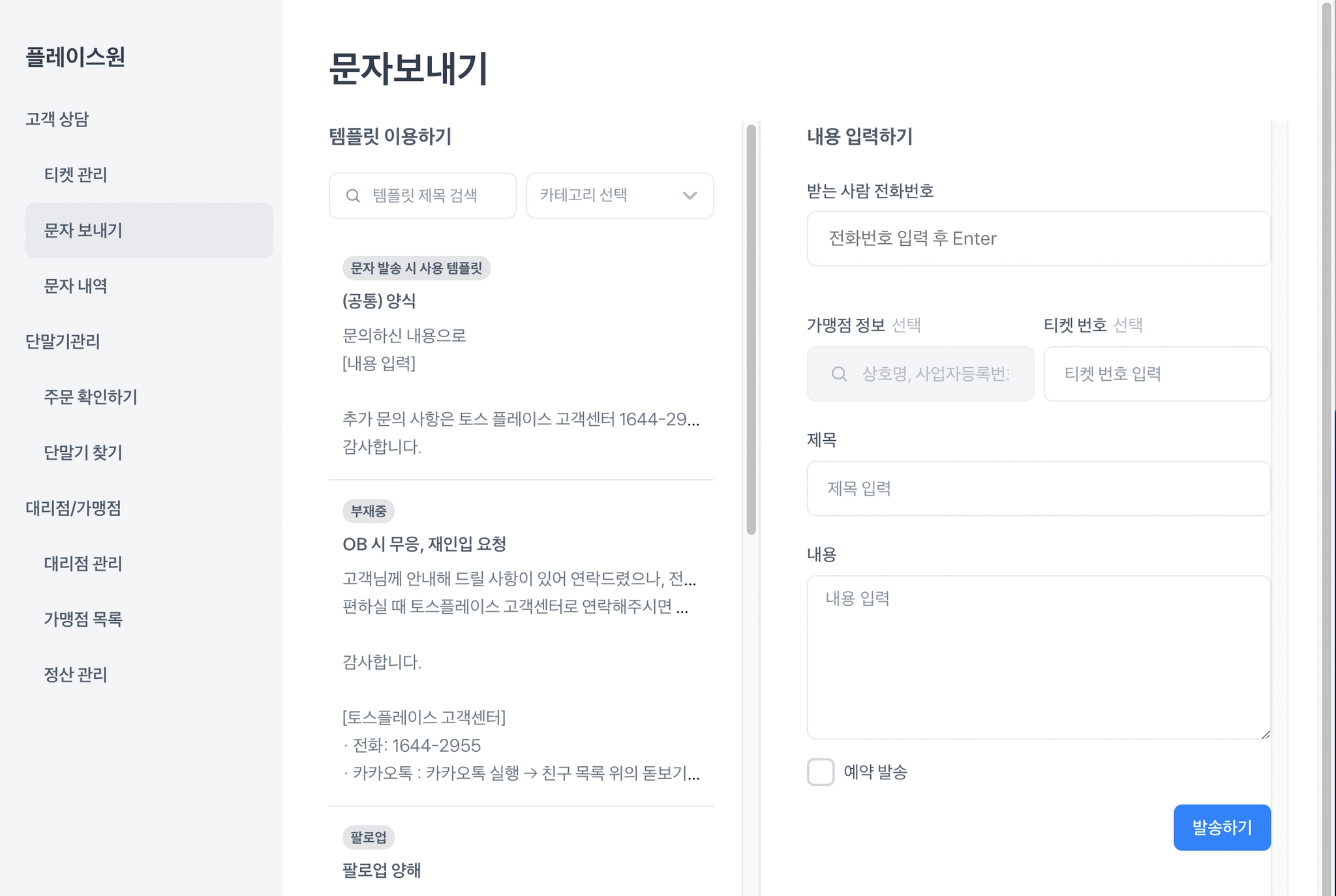Click the category dropdown chevron arrow
The image size is (1336, 896).
pyautogui.click(x=690, y=196)
